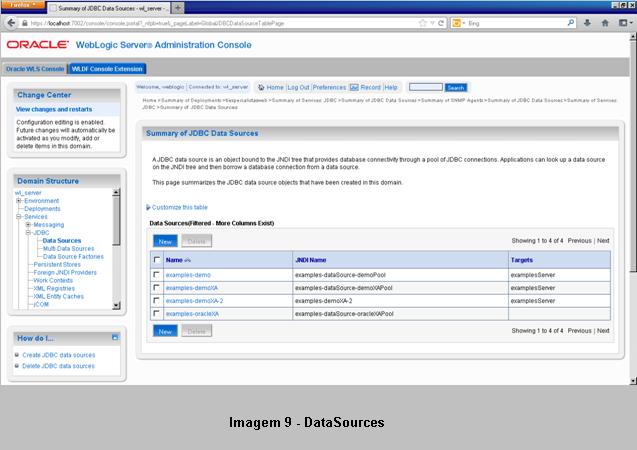Click the top New button above table
This screenshot has height=450, width=637.
(x=165, y=241)
